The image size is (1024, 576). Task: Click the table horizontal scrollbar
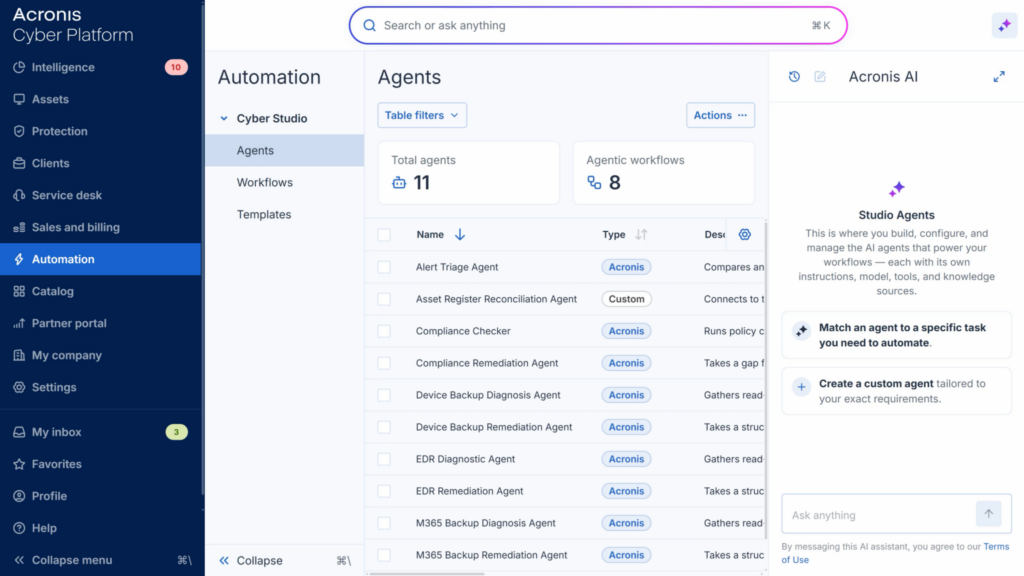click(426, 573)
